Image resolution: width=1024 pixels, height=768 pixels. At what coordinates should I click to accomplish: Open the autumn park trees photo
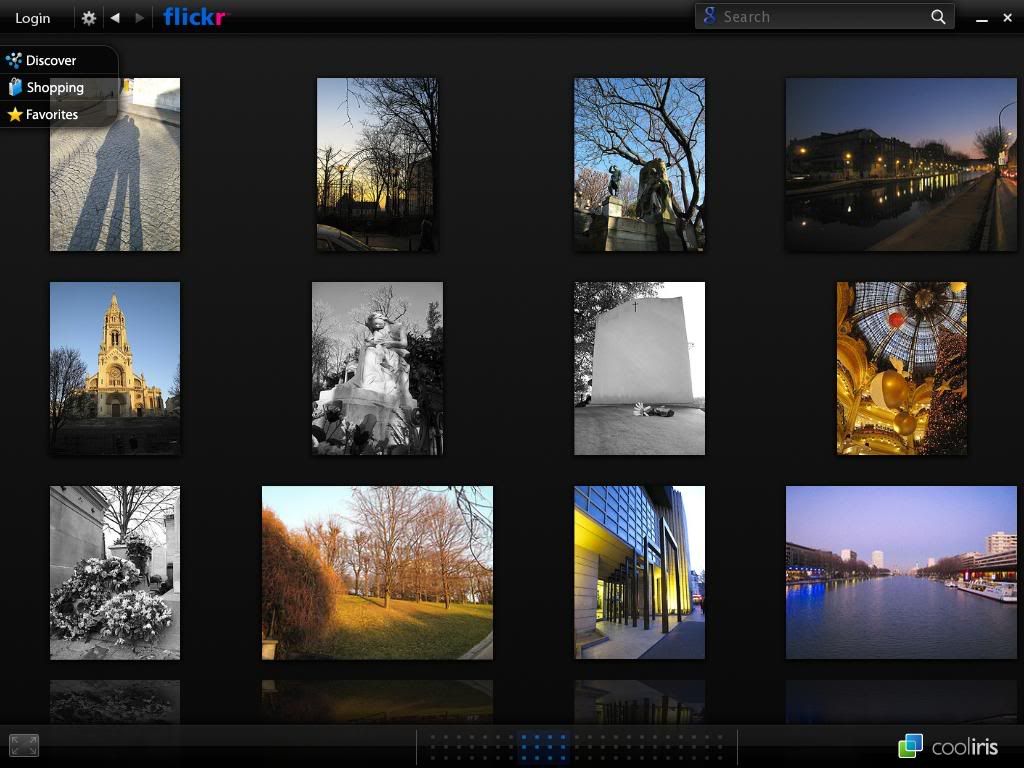click(x=377, y=572)
